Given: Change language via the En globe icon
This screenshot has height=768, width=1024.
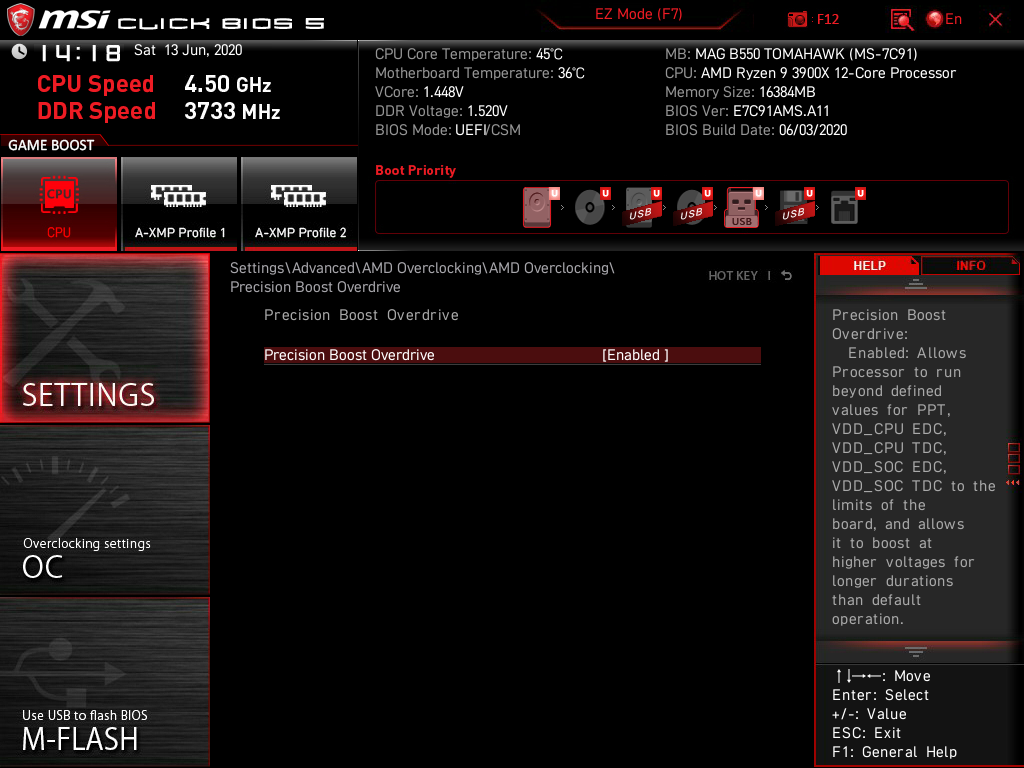Looking at the screenshot, I should (944, 20).
